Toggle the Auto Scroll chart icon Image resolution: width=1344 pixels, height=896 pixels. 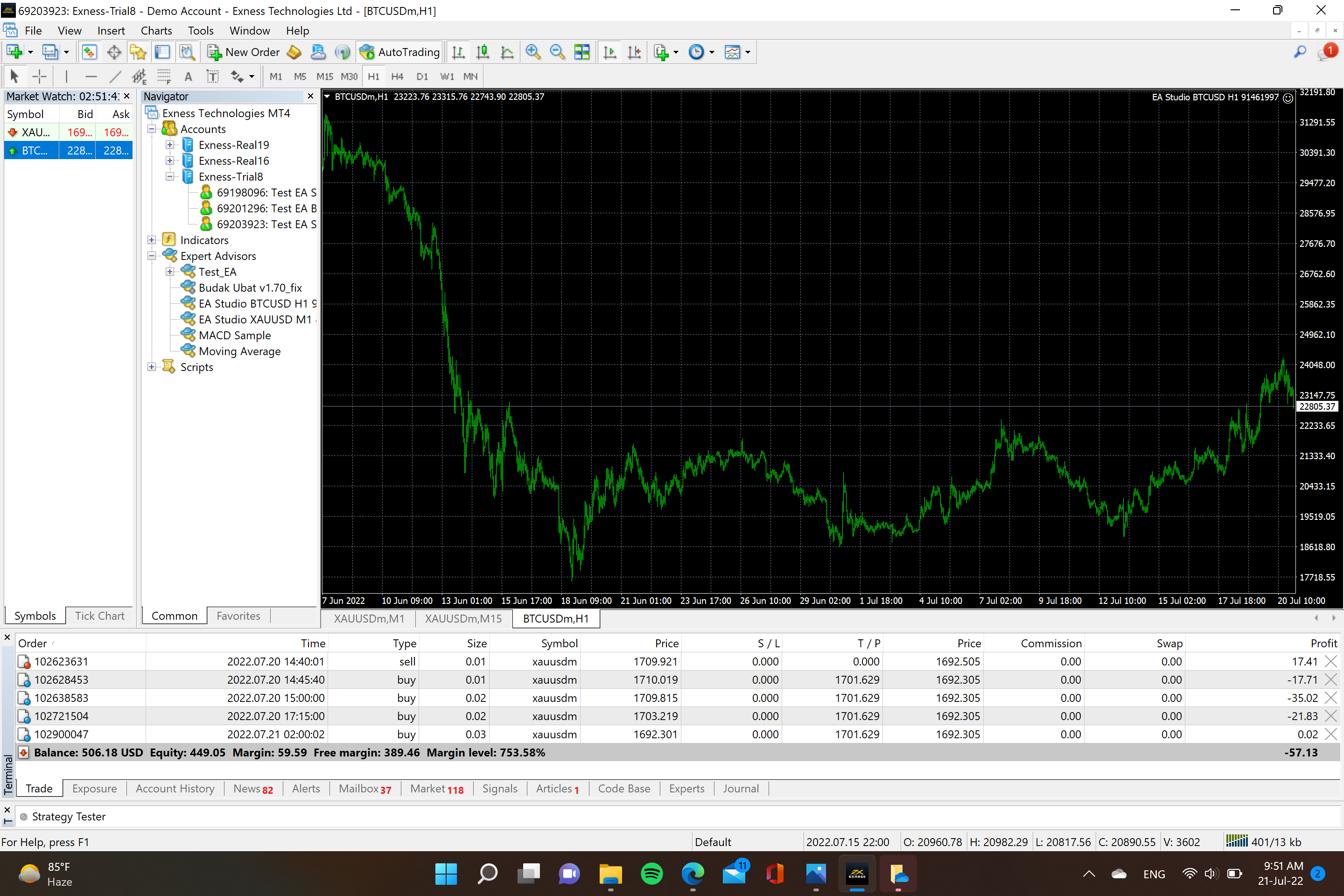610,52
